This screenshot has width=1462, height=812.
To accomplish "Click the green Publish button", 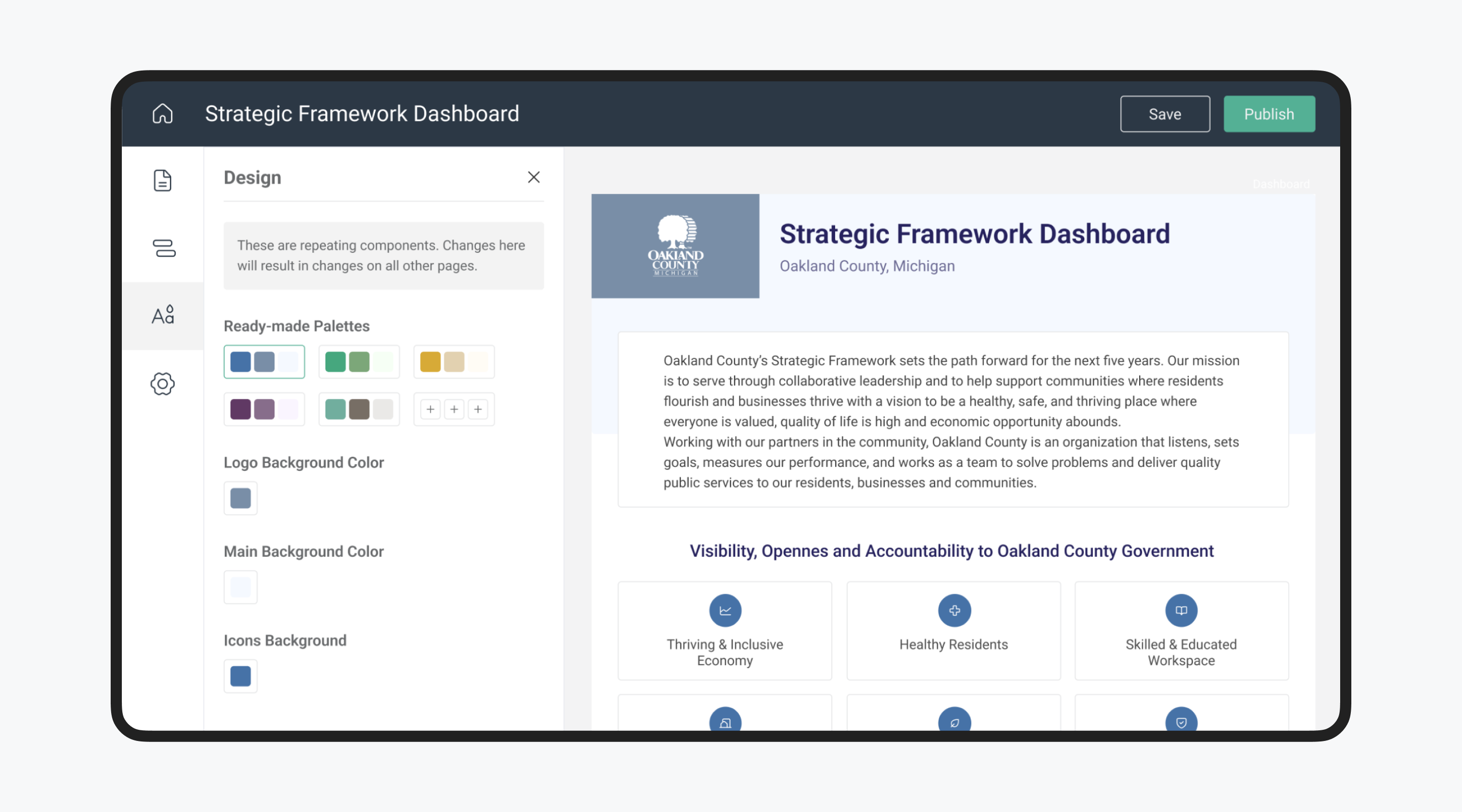I will [x=1269, y=114].
